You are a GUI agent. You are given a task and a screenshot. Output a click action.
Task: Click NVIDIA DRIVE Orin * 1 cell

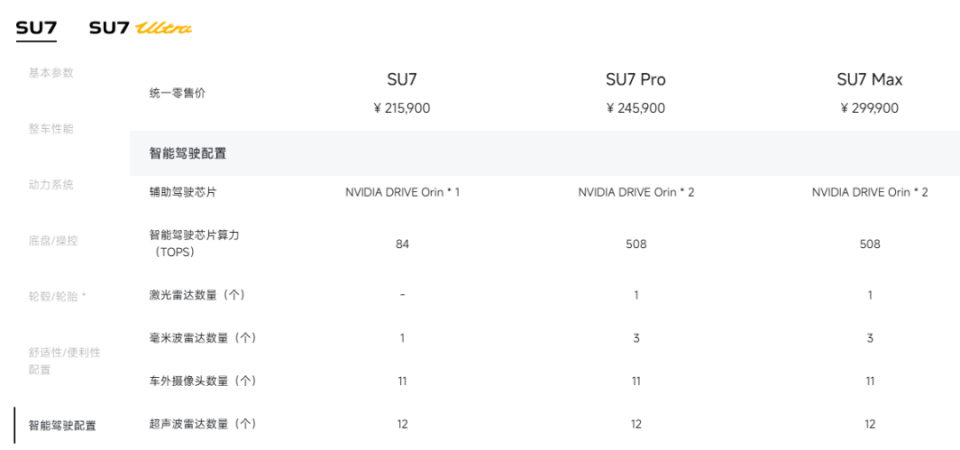(402, 192)
